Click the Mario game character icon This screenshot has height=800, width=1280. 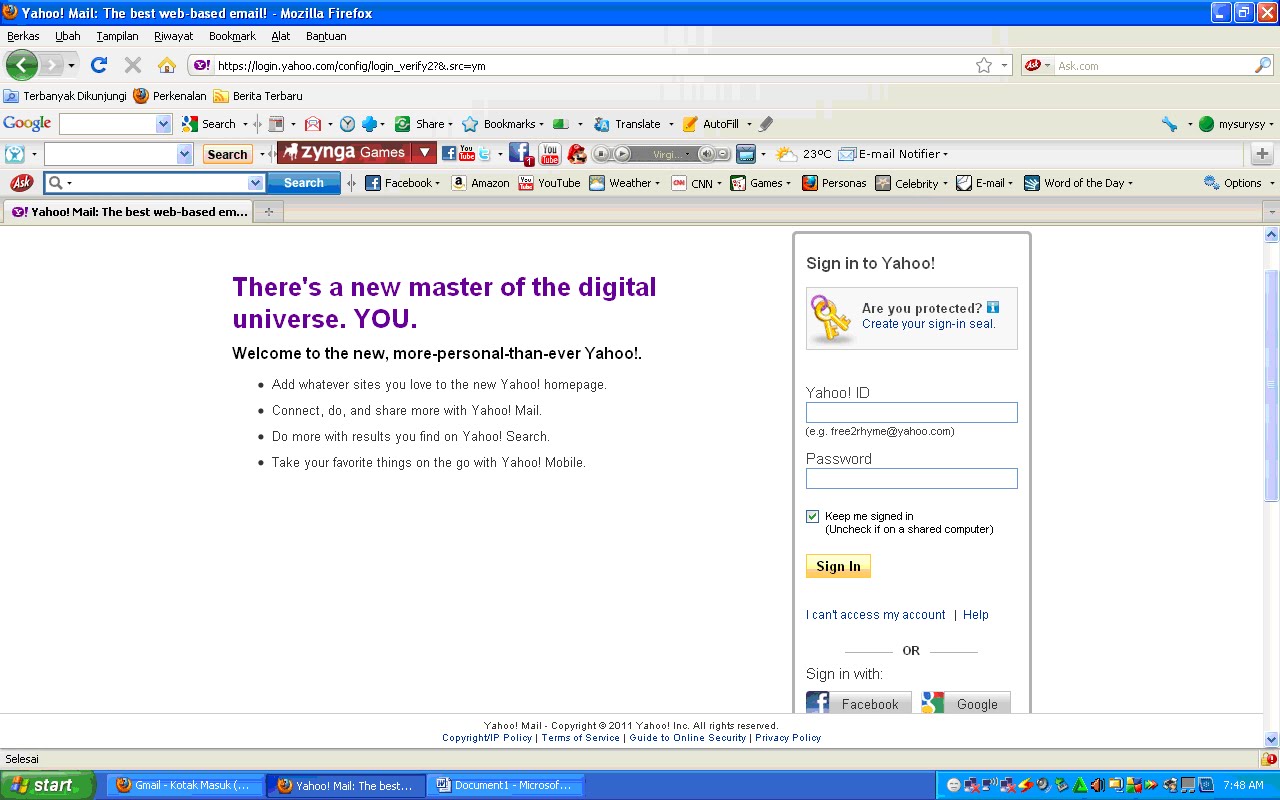(x=577, y=153)
